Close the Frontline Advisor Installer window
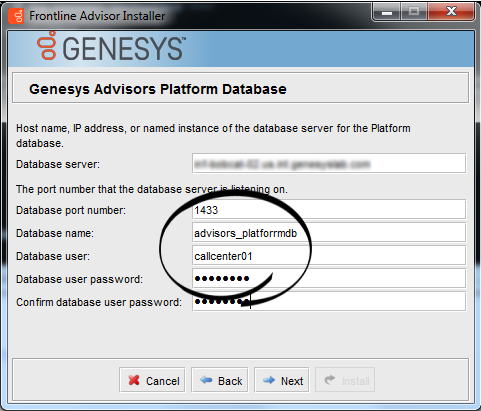Image resolution: width=481 pixels, height=411 pixels. pyautogui.click(x=451, y=12)
